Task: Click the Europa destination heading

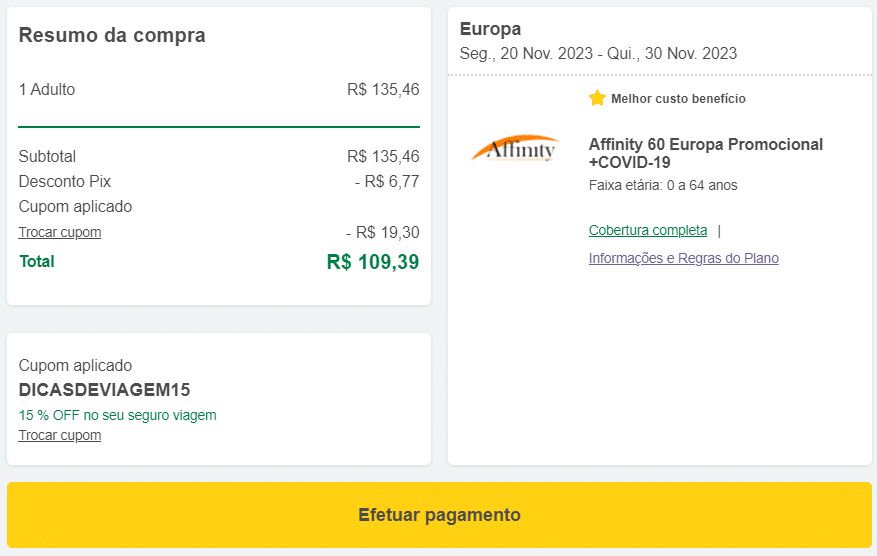Action: click(490, 29)
